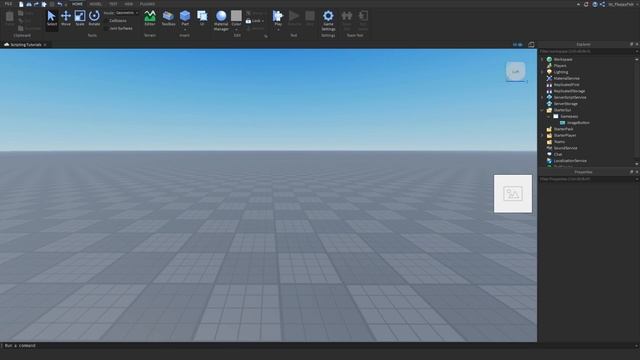Select Workspace in the Explorer
The width and height of the screenshot is (640, 360).
tap(563, 59)
